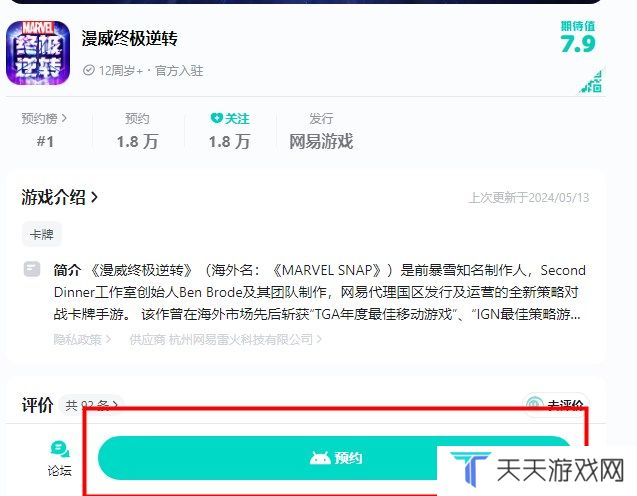The image size is (637, 496).
Task: Select the 卡牌 genre tag
Action: click(x=42, y=234)
